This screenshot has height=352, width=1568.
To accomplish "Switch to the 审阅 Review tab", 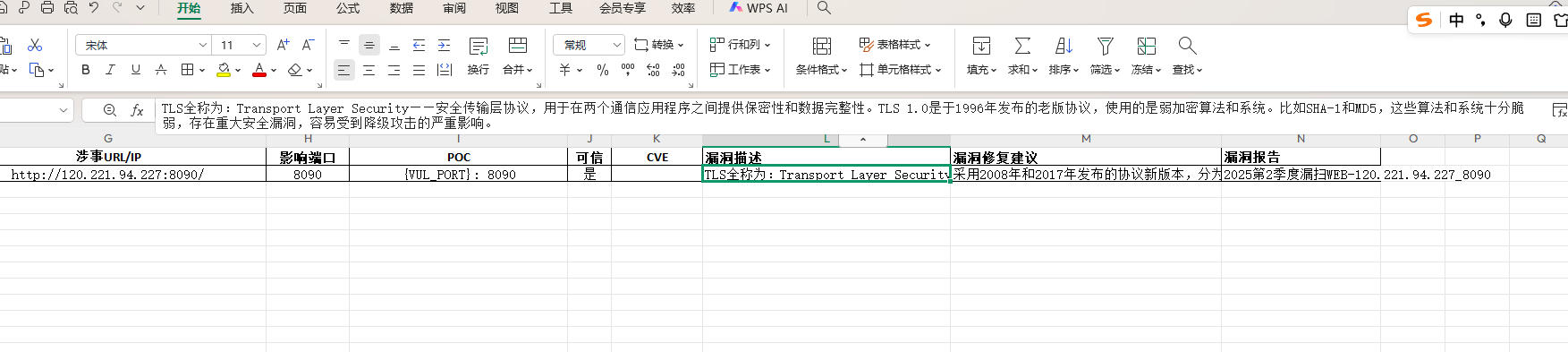I will [454, 8].
